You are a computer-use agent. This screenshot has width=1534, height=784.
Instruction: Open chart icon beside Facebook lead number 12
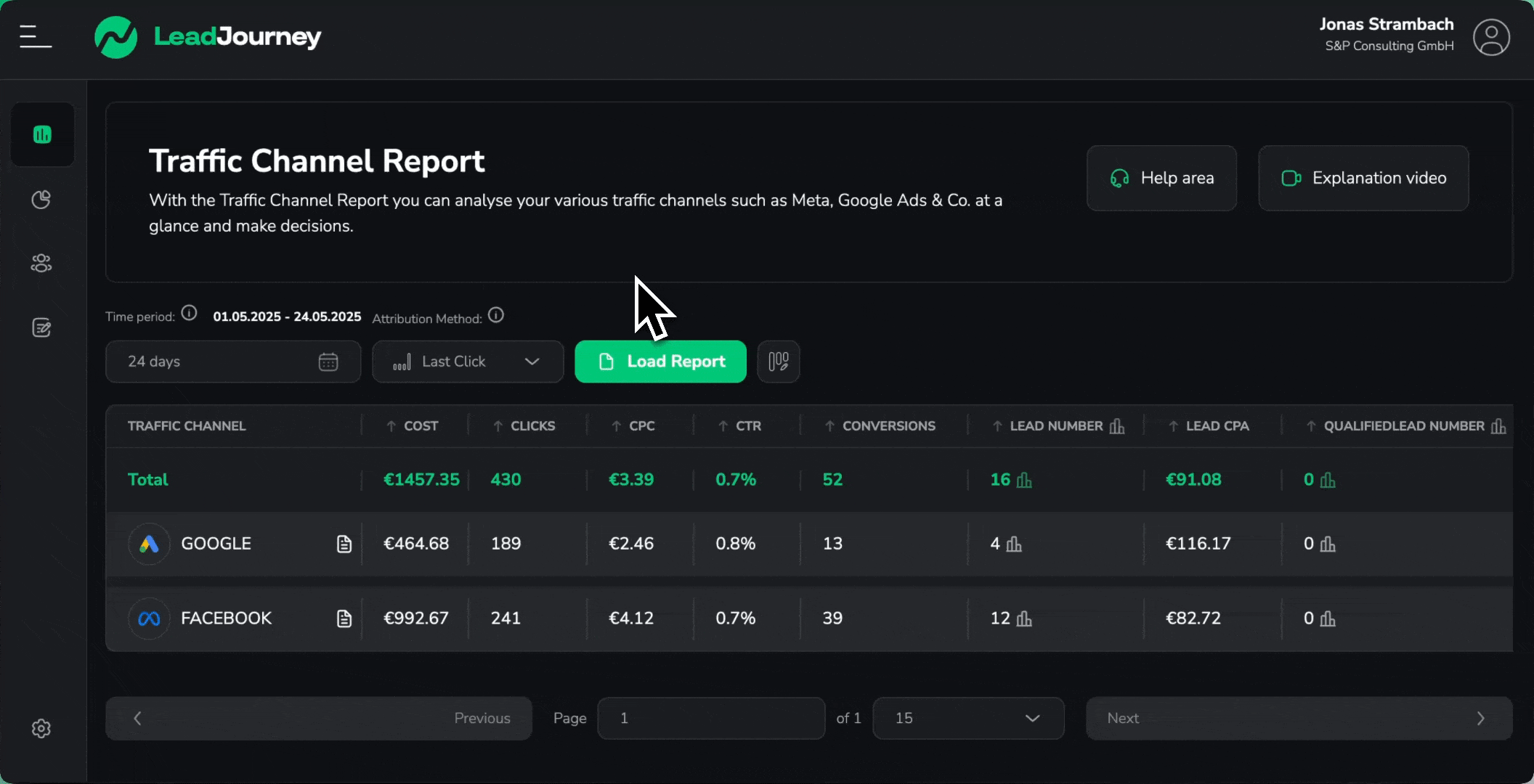coord(1024,618)
